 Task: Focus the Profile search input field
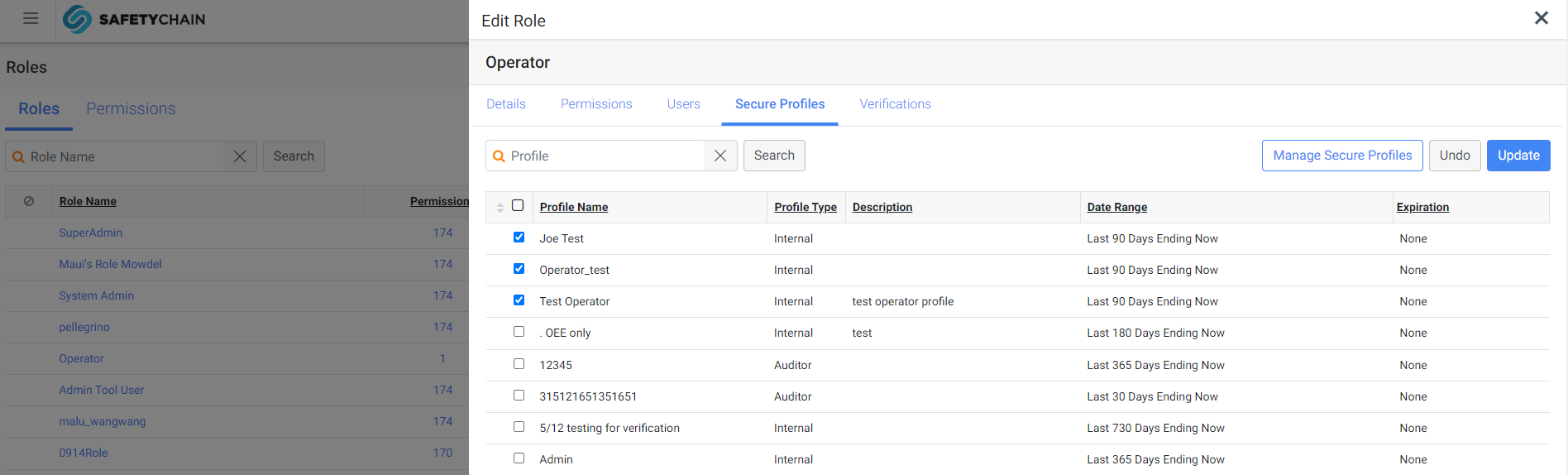click(x=605, y=156)
